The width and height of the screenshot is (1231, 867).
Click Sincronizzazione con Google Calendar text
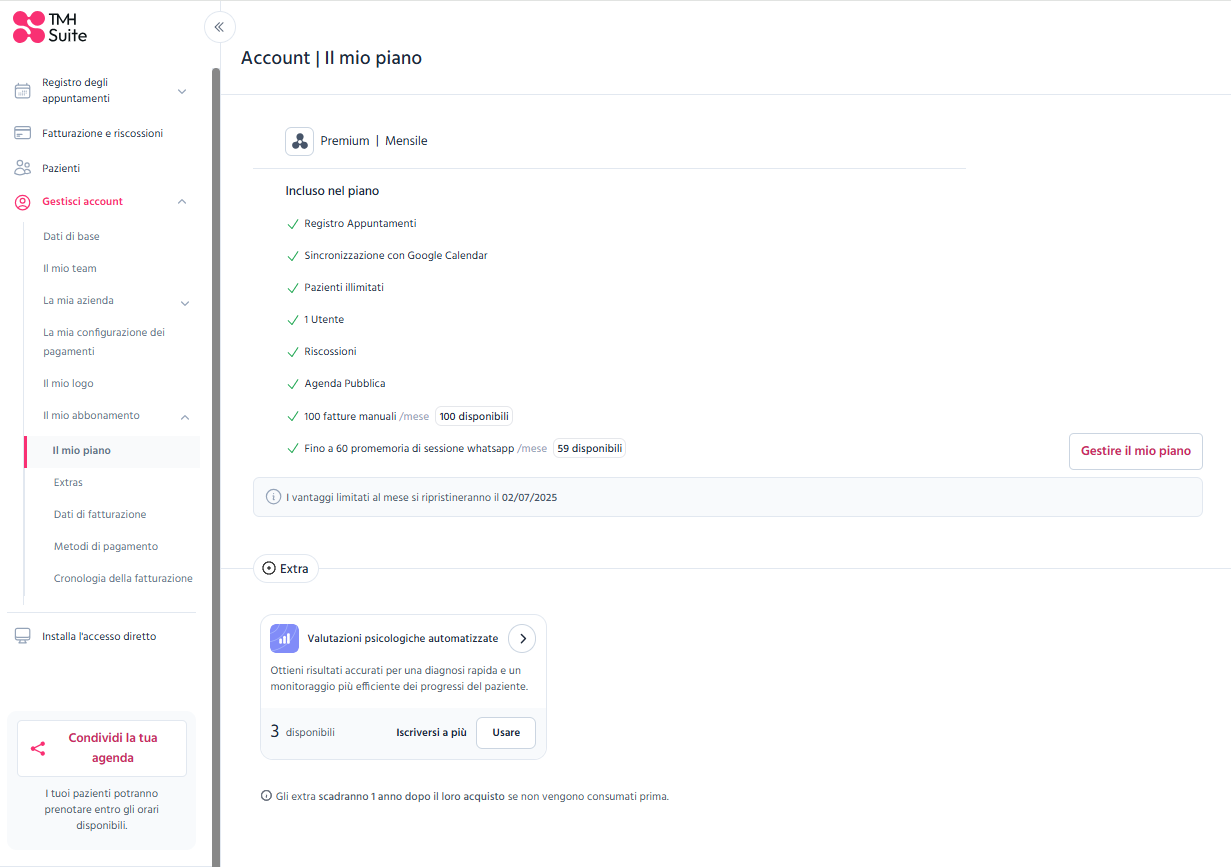click(396, 256)
